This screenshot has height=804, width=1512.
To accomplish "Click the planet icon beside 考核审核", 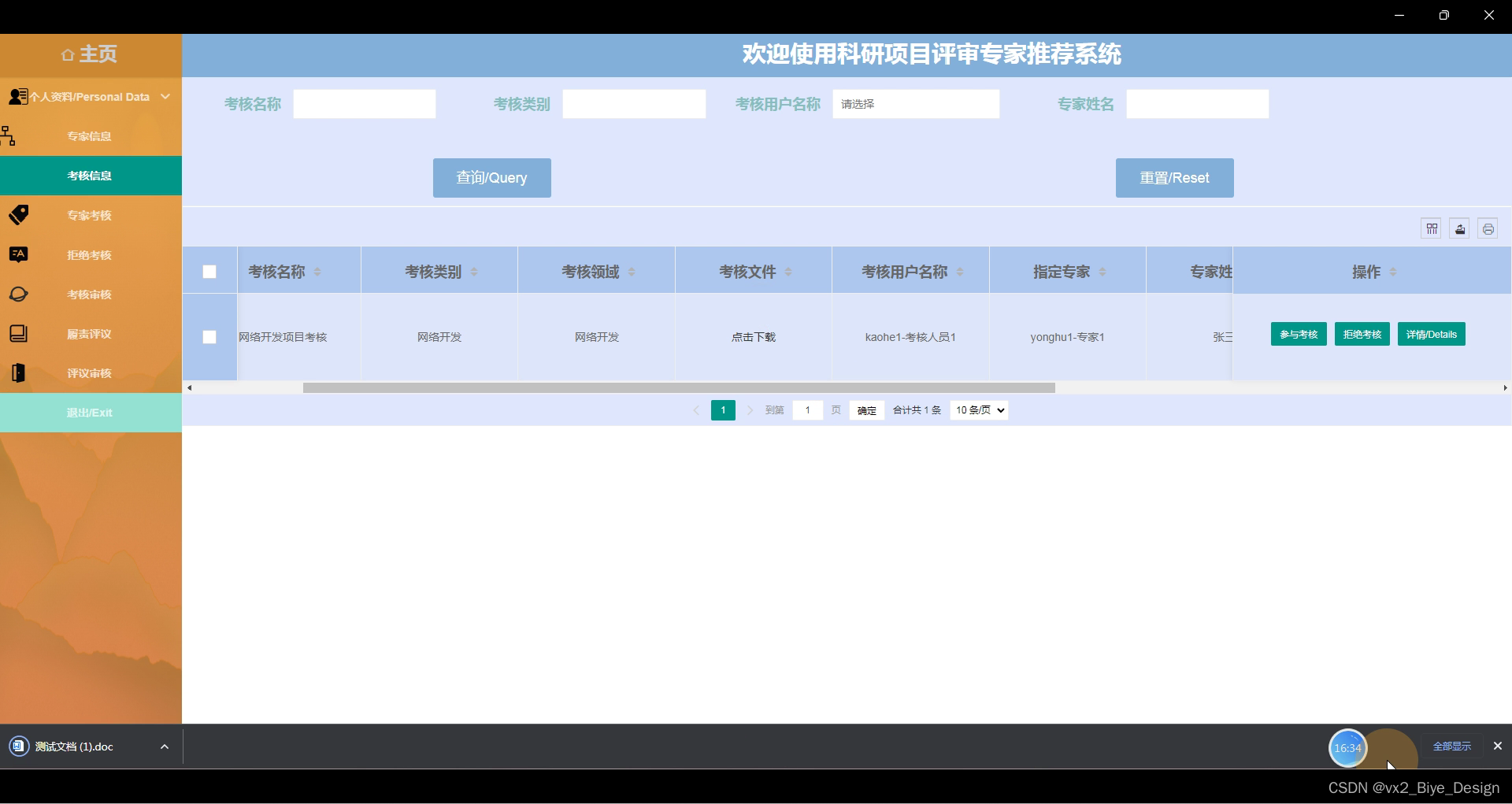I will click(19, 295).
